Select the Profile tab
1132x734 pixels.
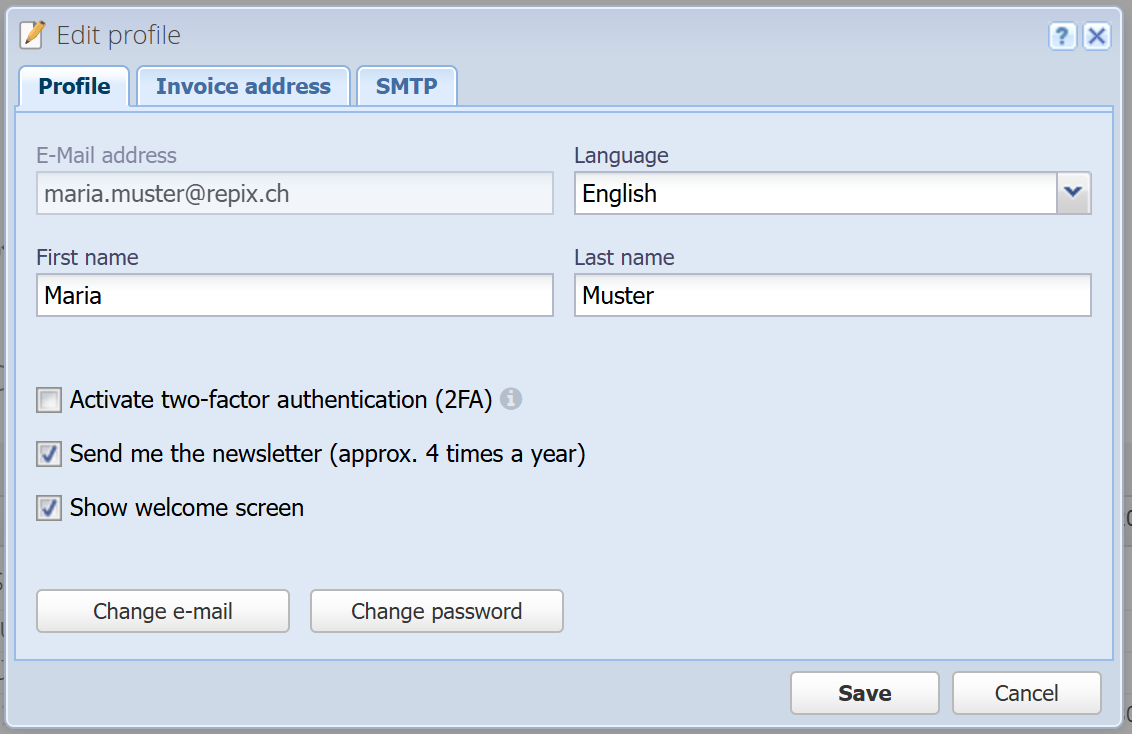pos(74,87)
